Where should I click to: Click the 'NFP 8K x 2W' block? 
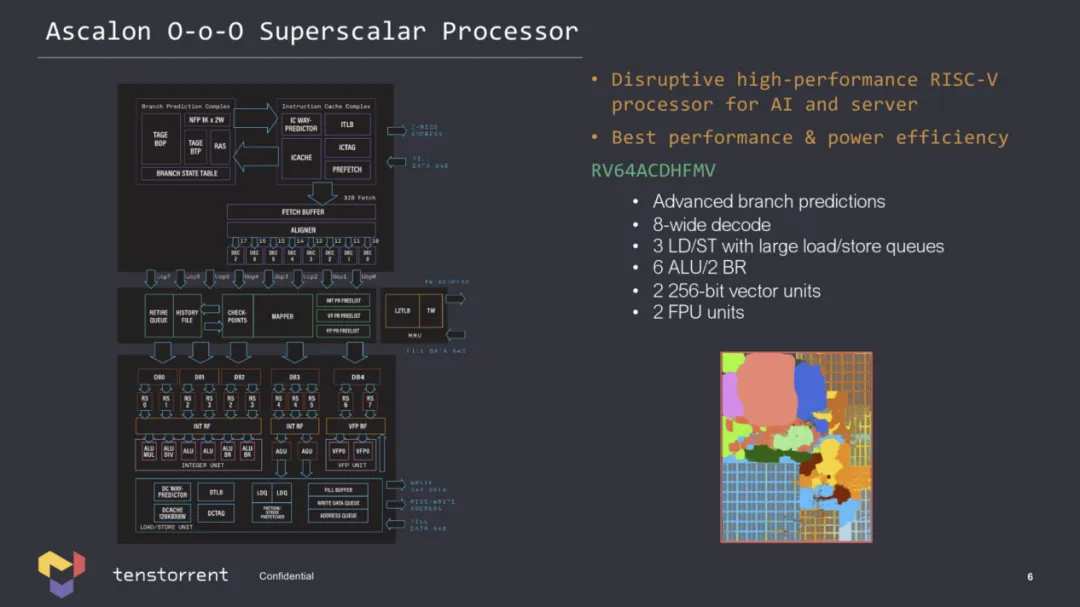click(x=207, y=120)
